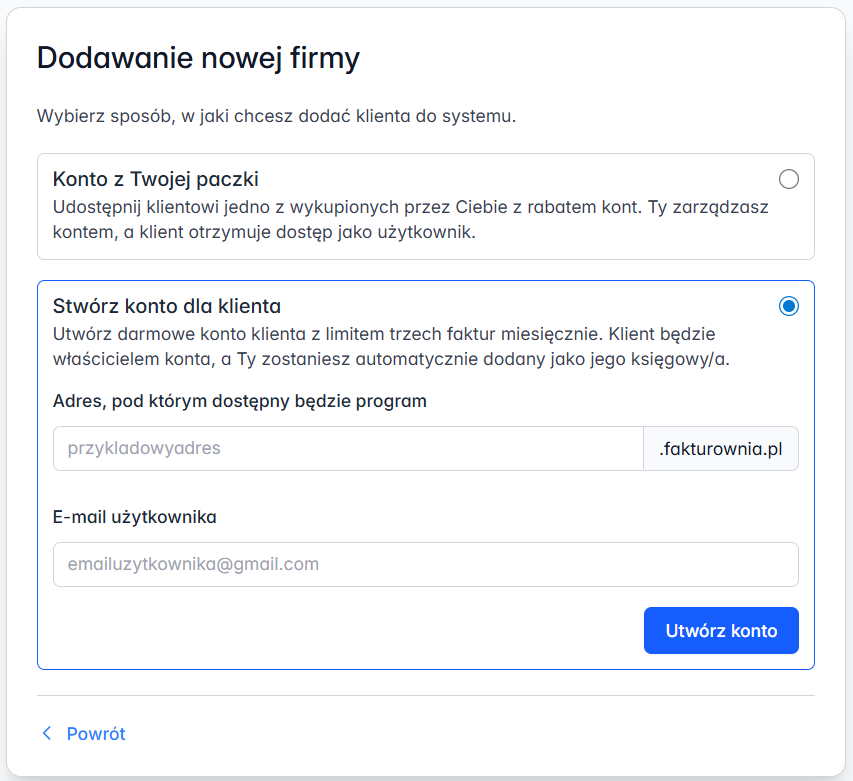853x781 pixels.
Task: Click the .fakturownia.pl domain suffix label
Action: (x=720, y=448)
